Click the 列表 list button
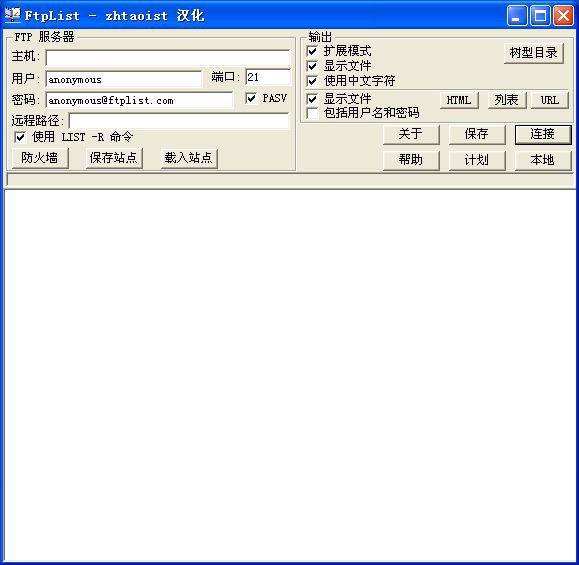 (507, 100)
